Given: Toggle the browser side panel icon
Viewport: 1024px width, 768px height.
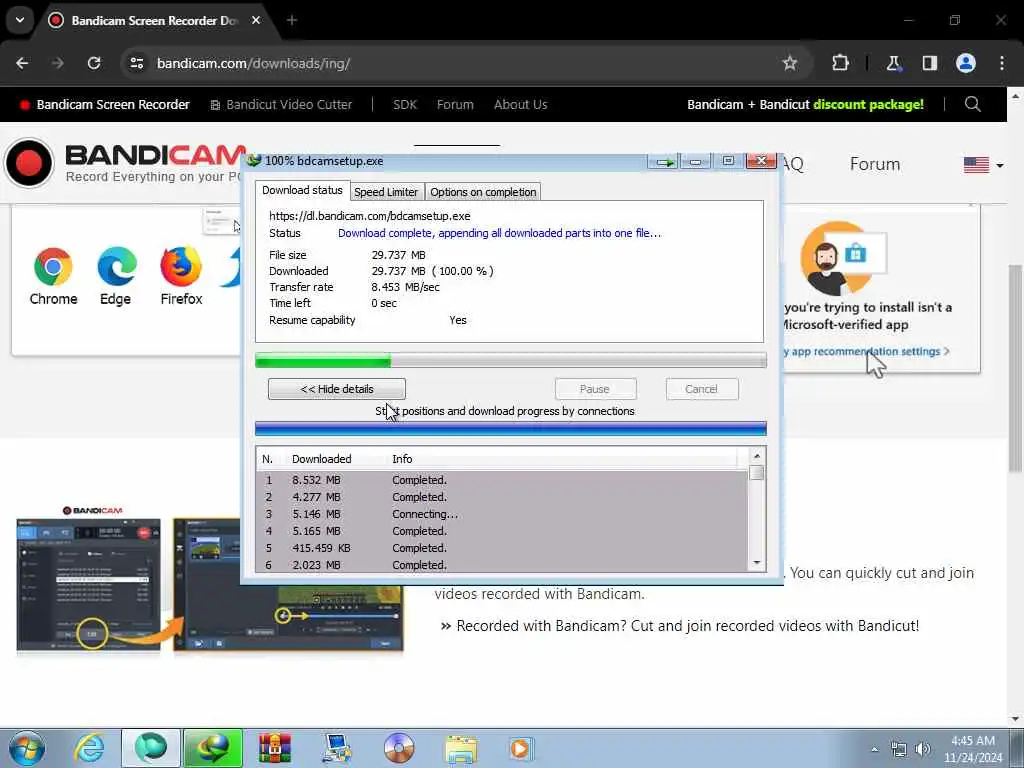Looking at the screenshot, I should coord(930,63).
